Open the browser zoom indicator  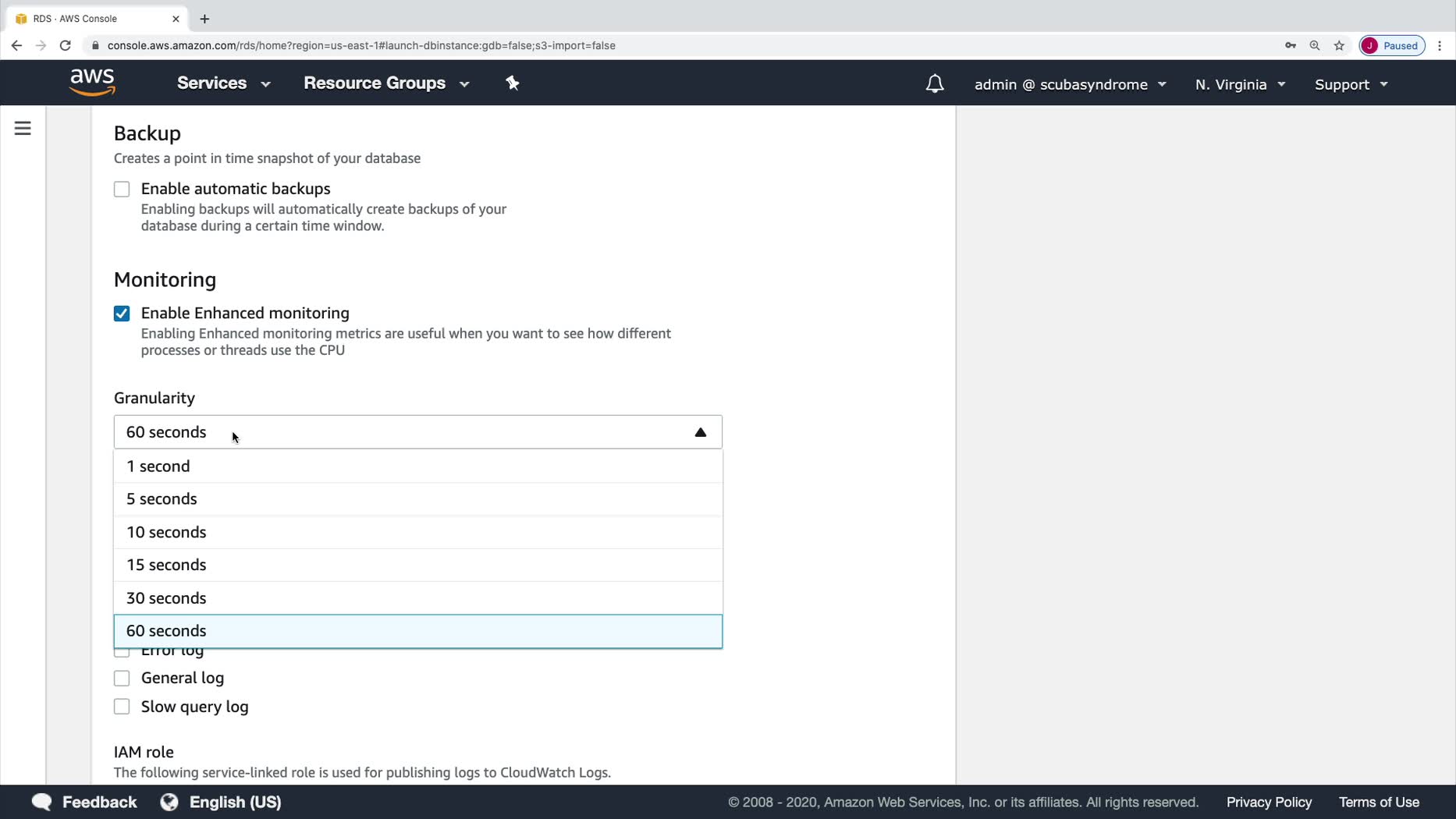pos(1315,45)
